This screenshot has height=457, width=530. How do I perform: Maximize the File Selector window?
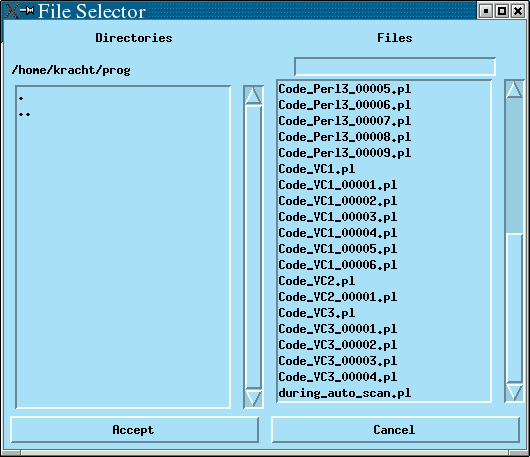(x=502, y=11)
